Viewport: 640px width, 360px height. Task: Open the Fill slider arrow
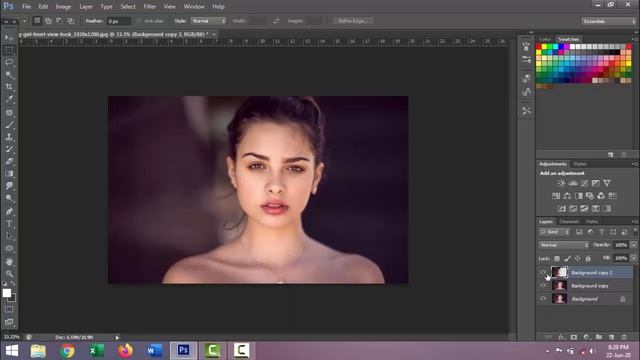(633, 258)
